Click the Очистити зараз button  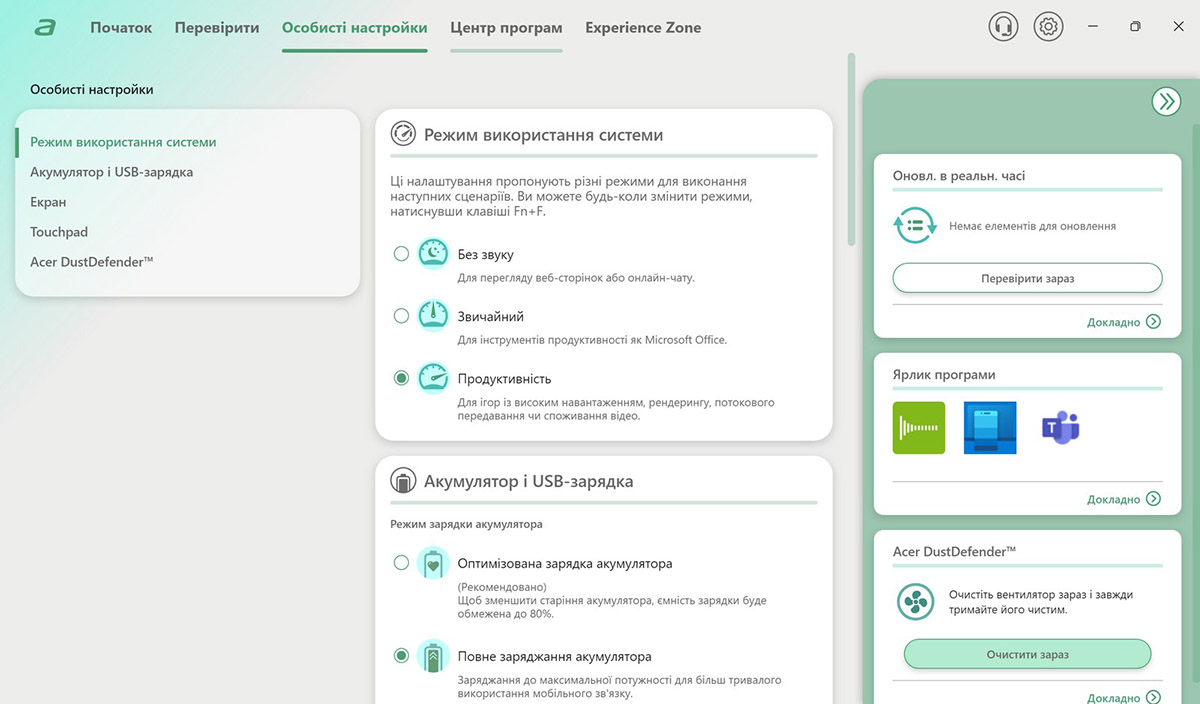point(1027,654)
